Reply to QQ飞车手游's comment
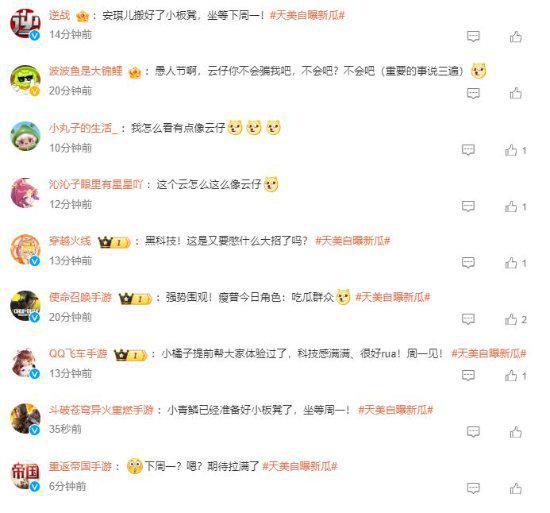 point(468,376)
